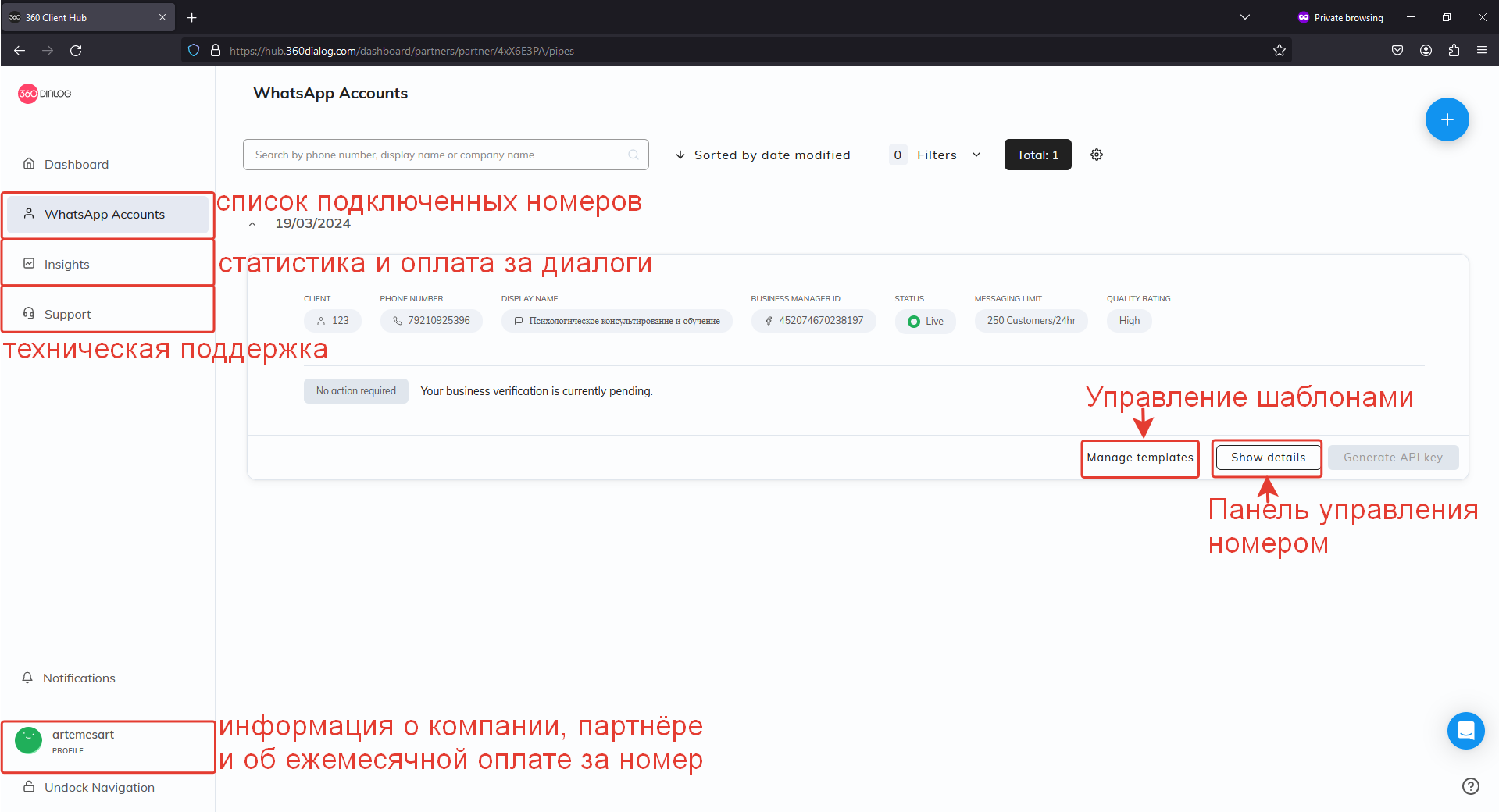Click the sort direction arrow icon
Viewport: 1499px width, 812px height.
(680, 155)
